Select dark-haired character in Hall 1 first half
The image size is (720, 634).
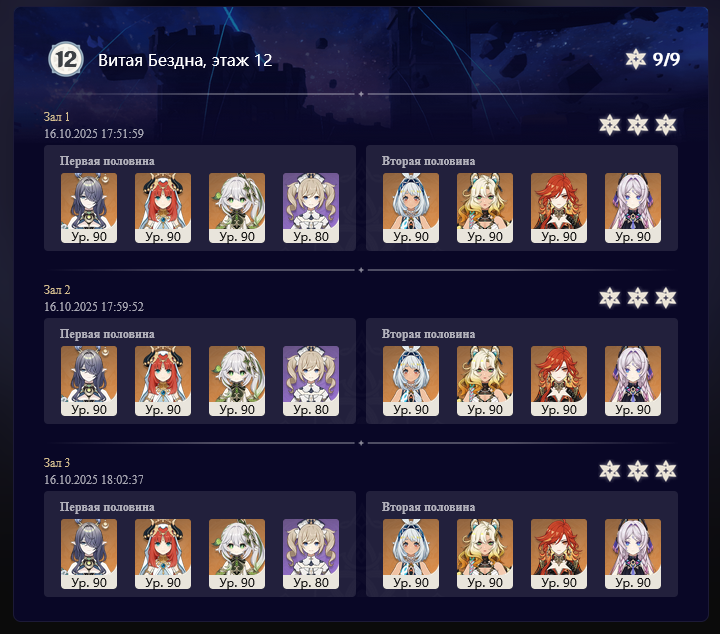tap(89, 208)
